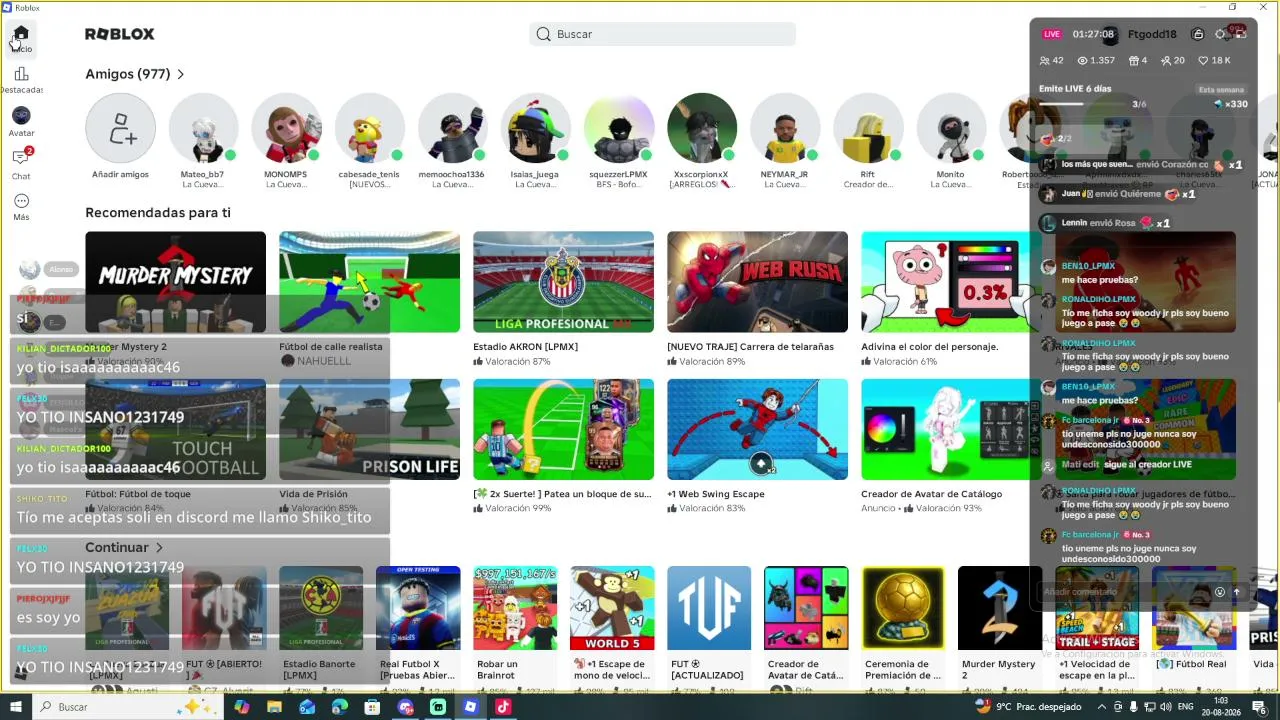The width and height of the screenshot is (1280, 720).
Task: Click the Ftgodd18 streamer name in LIVE panel
Action: pos(1152,34)
